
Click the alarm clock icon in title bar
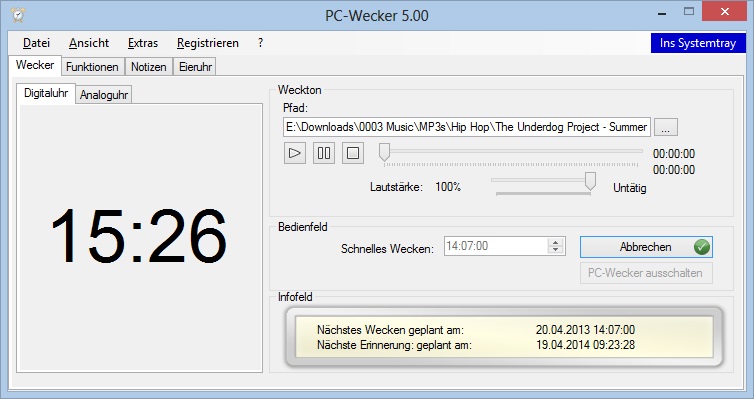[x=18, y=14]
